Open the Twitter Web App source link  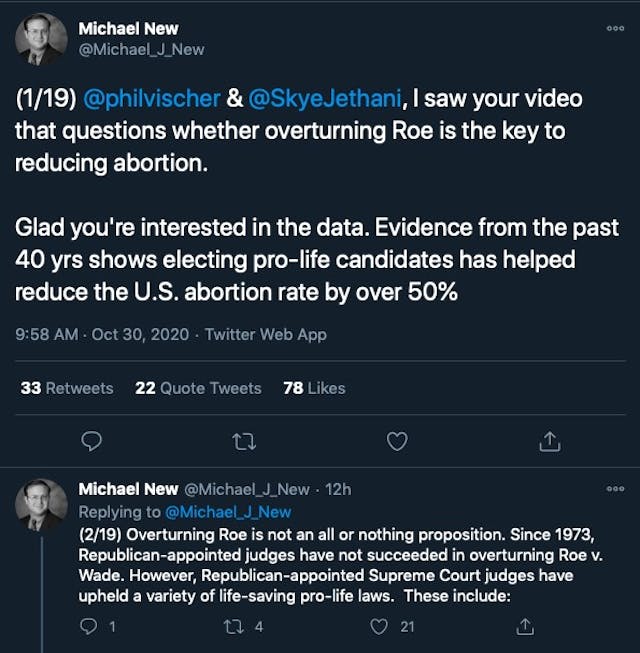point(266,335)
